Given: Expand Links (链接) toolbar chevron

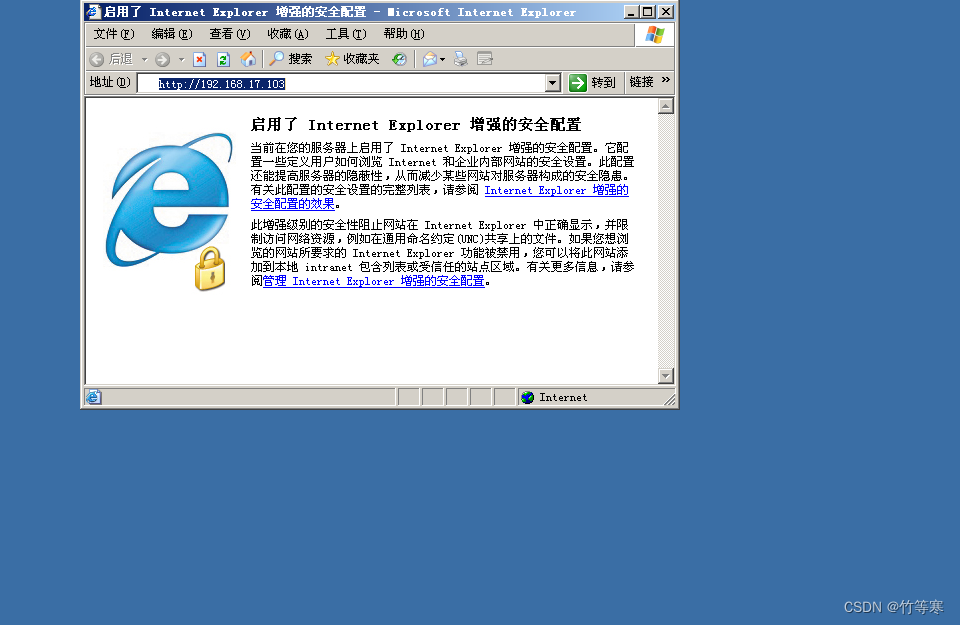Looking at the screenshot, I should tap(666, 80).
